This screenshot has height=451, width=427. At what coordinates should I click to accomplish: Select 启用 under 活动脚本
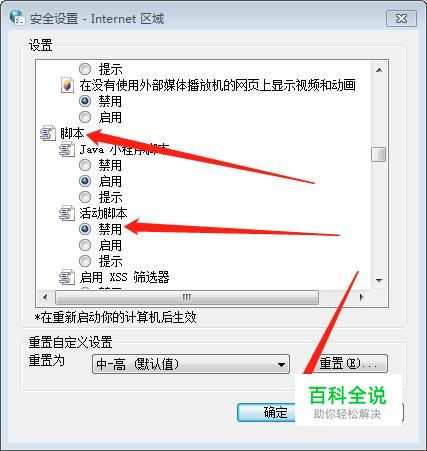coord(85,245)
